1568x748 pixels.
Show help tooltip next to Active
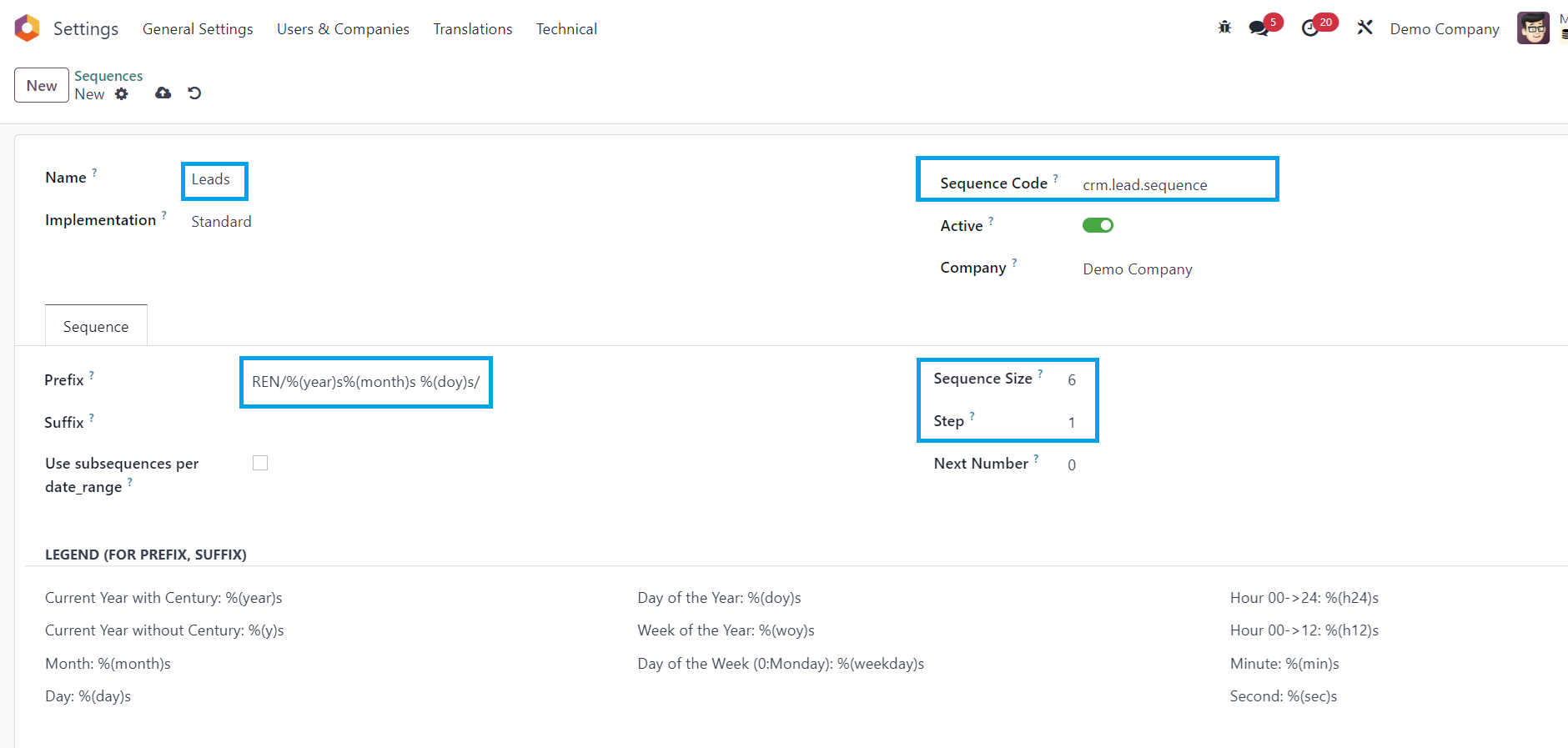[991, 221]
